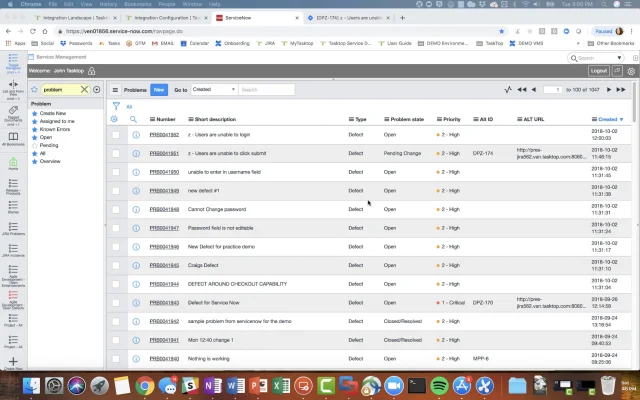This screenshot has height=400, width=640.
Task: Mark checkbox for Cannot Change password row
Action: point(116,209)
